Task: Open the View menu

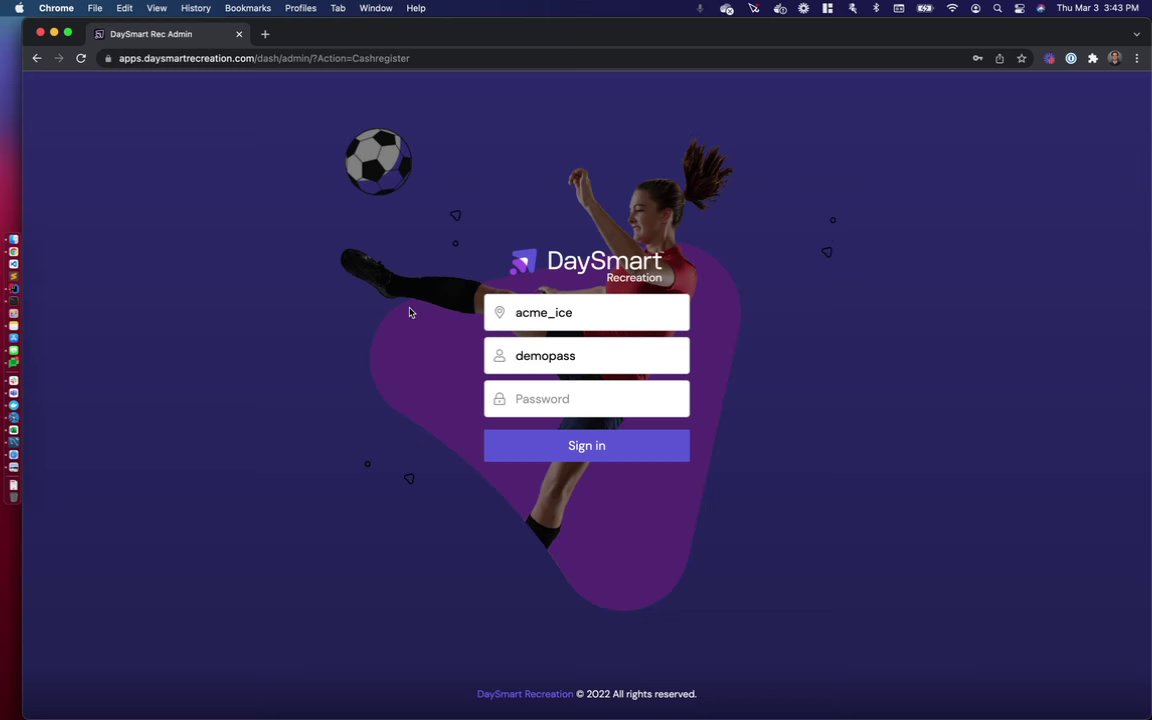Action: [156, 8]
